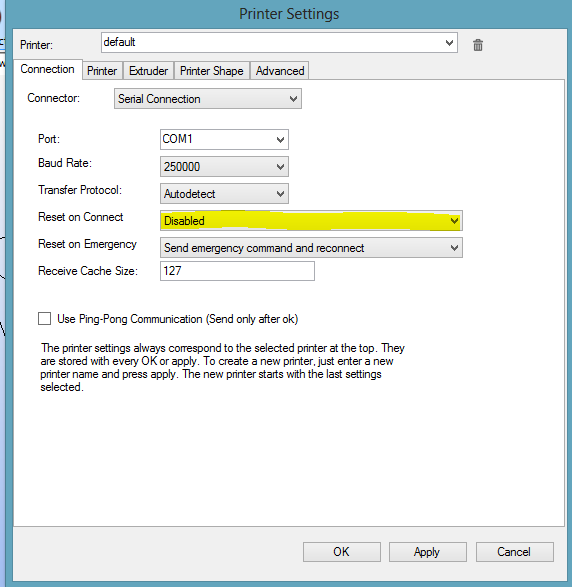This screenshot has height=587, width=572.
Task: Open the Baud Rate 250000 dropdown
Action: (224, 167)
